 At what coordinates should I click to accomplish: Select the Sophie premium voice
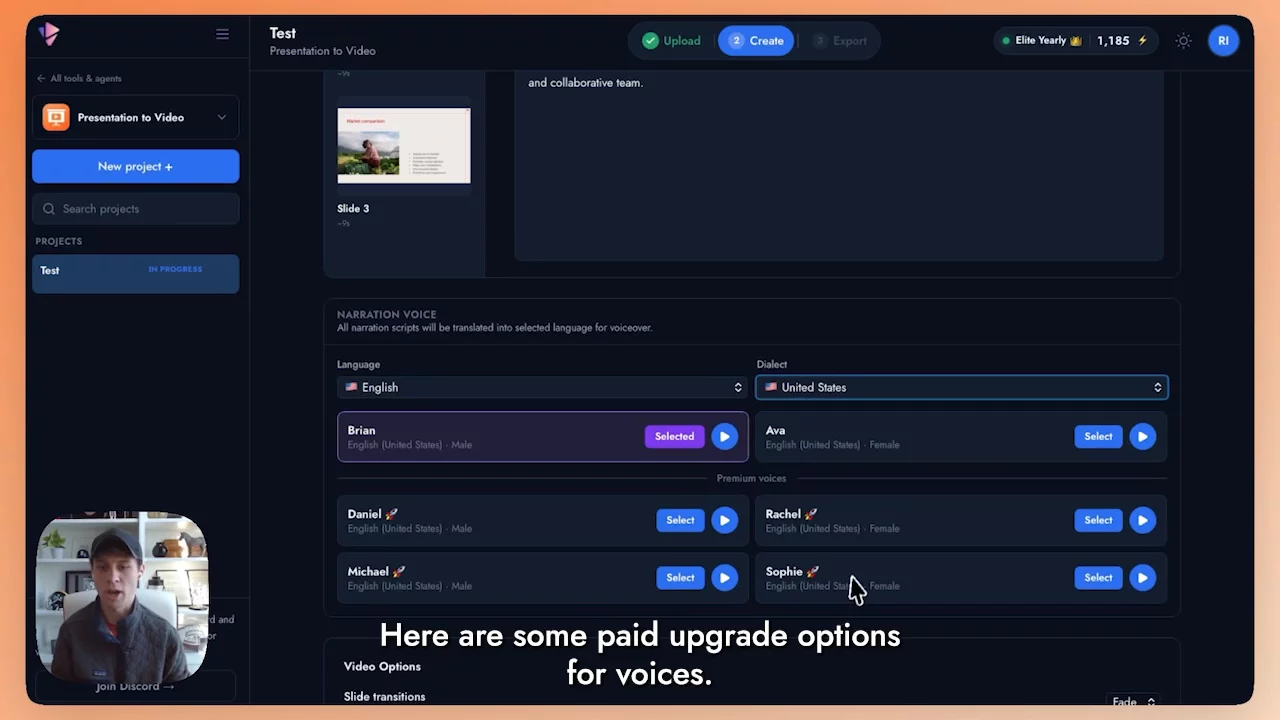pyautogui.click(x=1098, y=577)
